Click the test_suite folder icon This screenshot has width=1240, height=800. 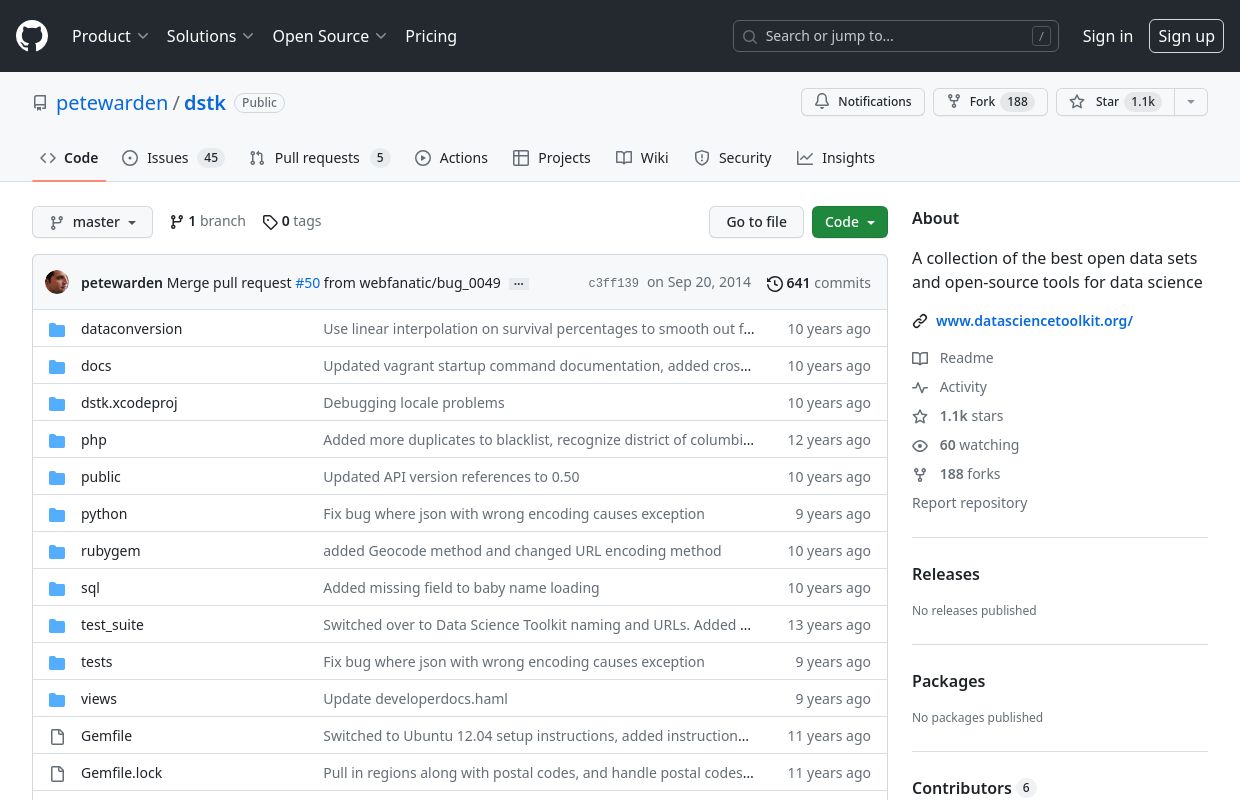pos(57,625)
